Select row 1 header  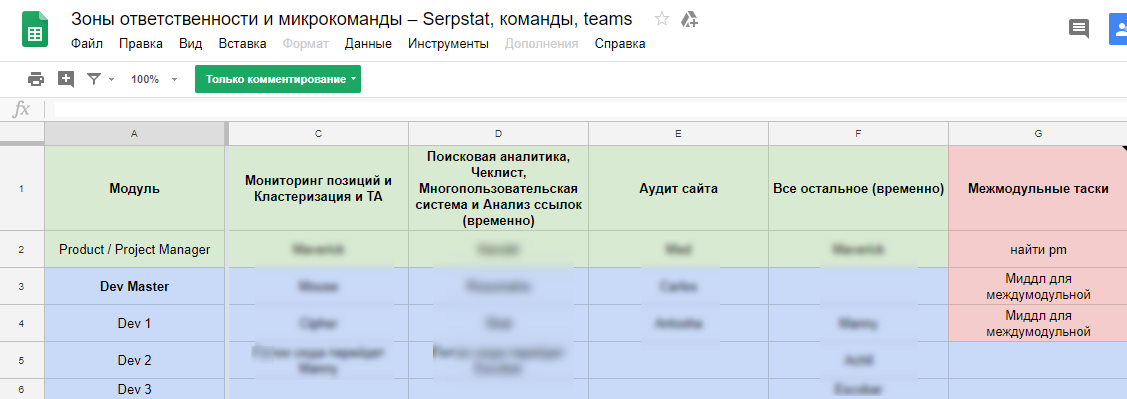click(x=22, y=188)
